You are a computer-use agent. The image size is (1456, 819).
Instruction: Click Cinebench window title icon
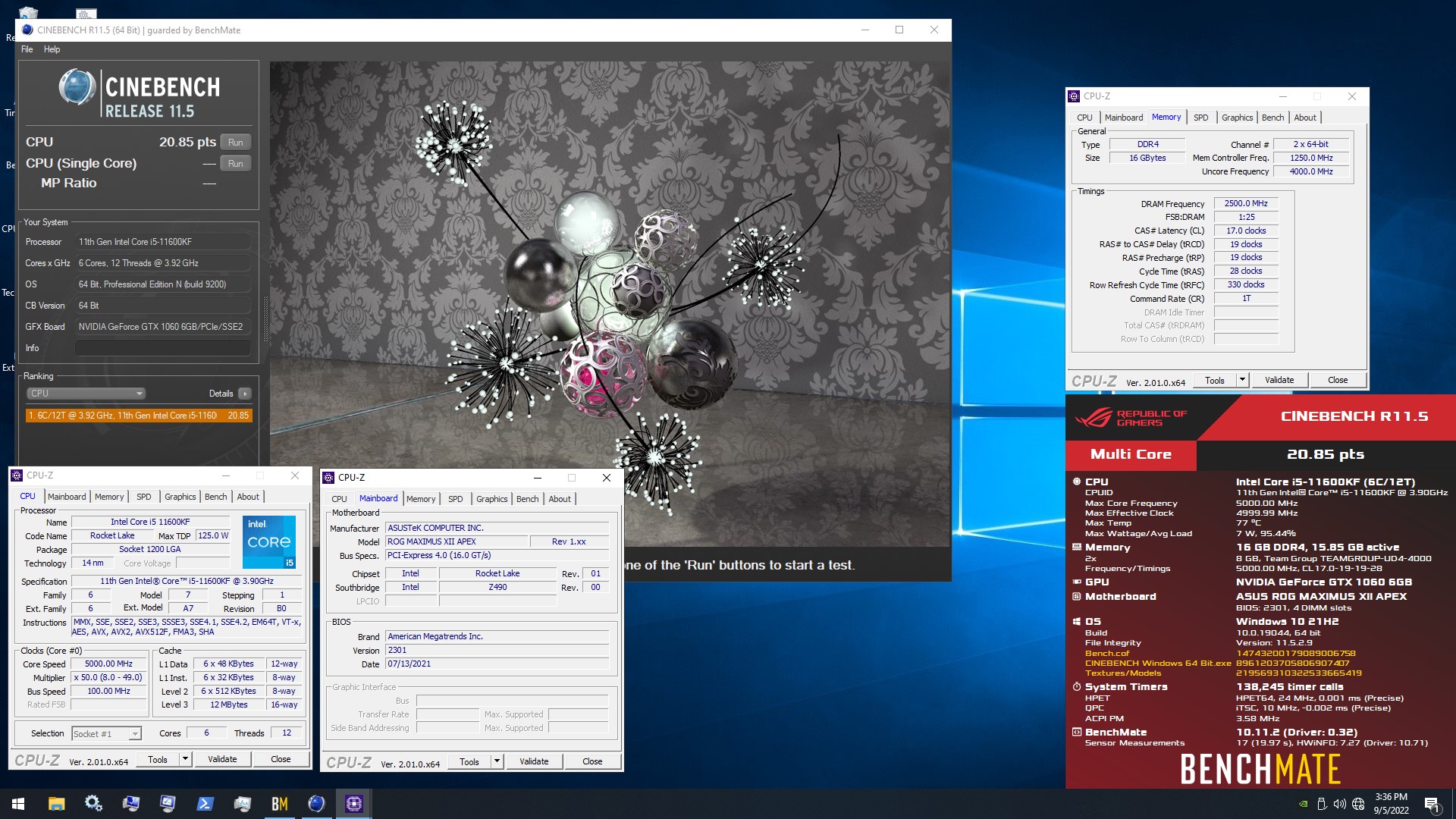28,30
